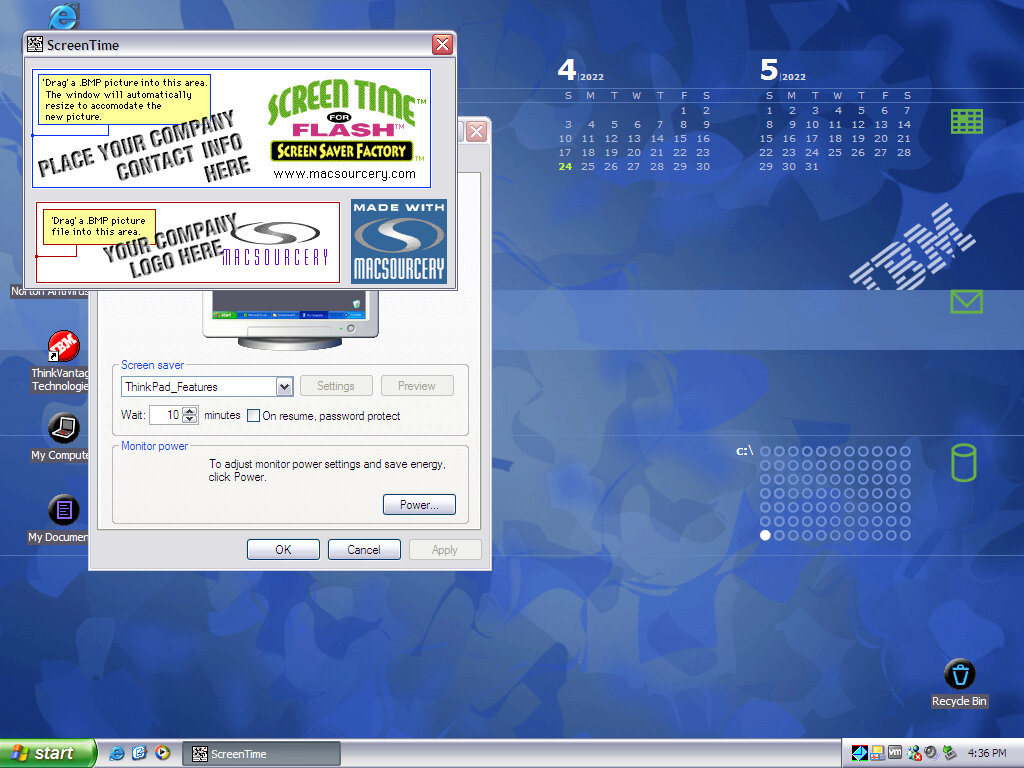Click the green disk cylinder icon
Viewport: 1024px width, 768px height.
click(963, 463)
